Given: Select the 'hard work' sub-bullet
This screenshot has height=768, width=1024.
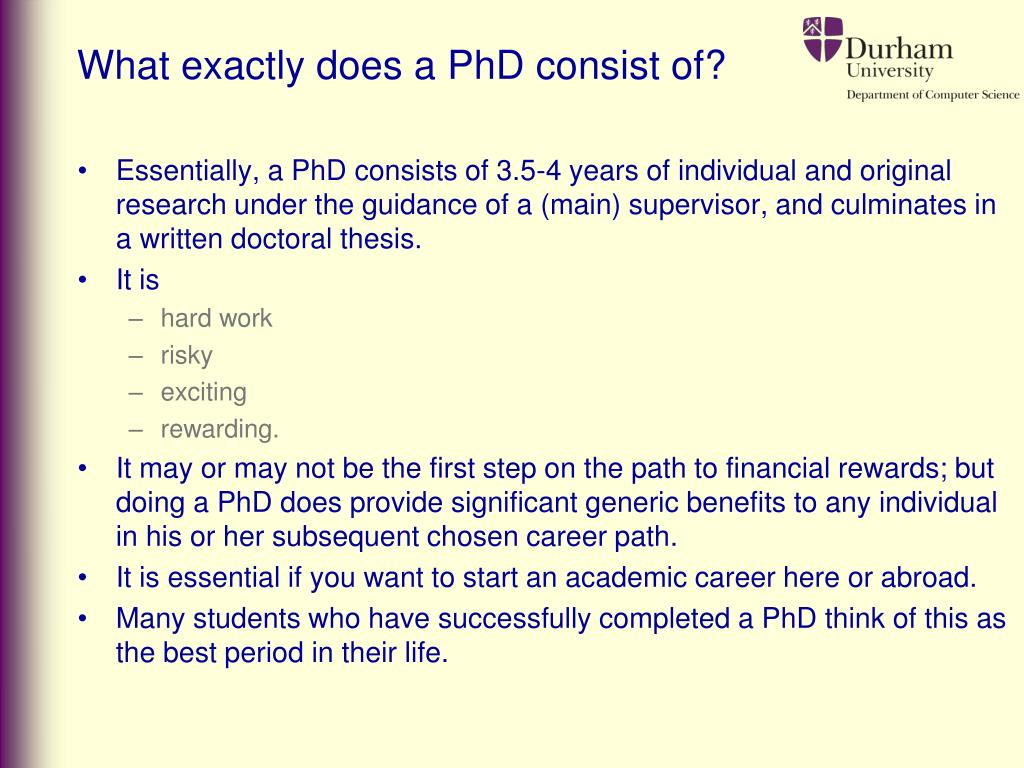Looking at the screenshot, I should [216, 318].
